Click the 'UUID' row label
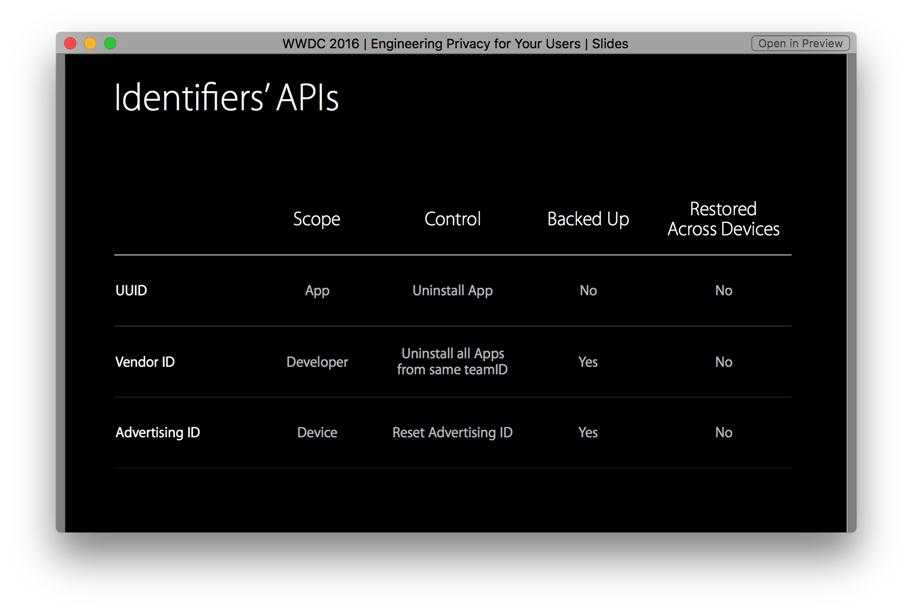This screenshot has width=912, height=612. point(131,290)
